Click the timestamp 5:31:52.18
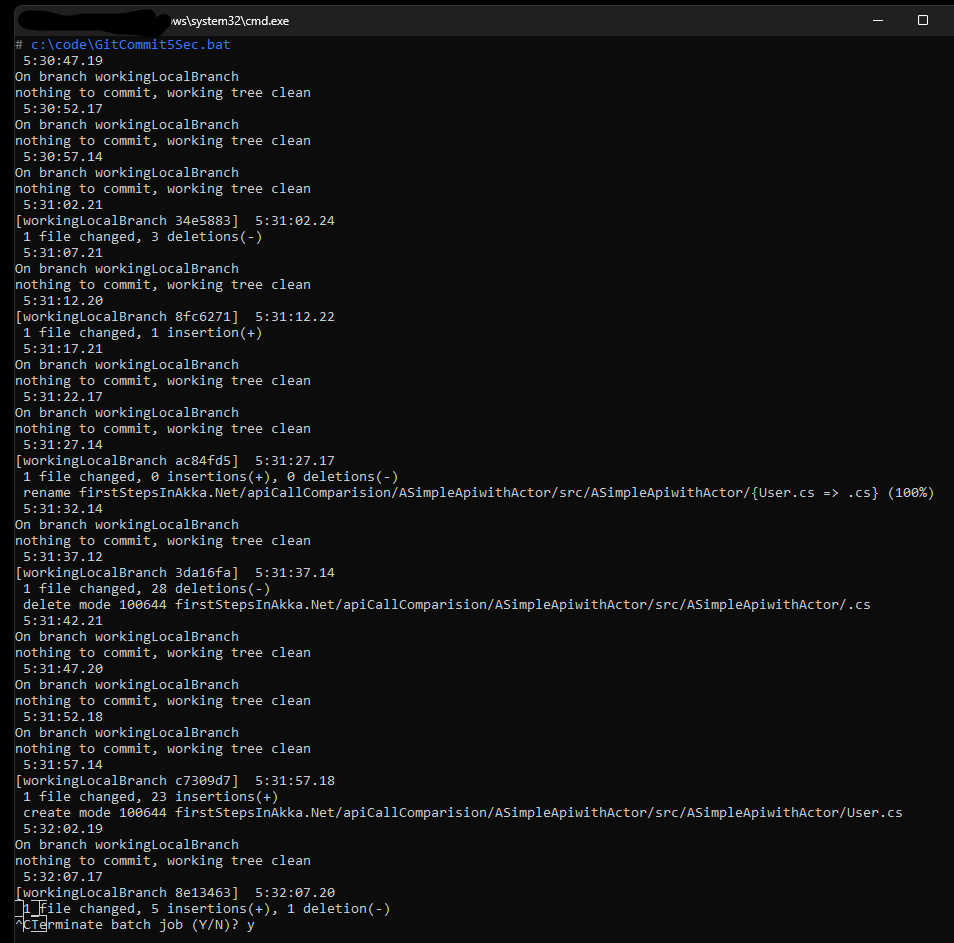 [x=63, y=717]
